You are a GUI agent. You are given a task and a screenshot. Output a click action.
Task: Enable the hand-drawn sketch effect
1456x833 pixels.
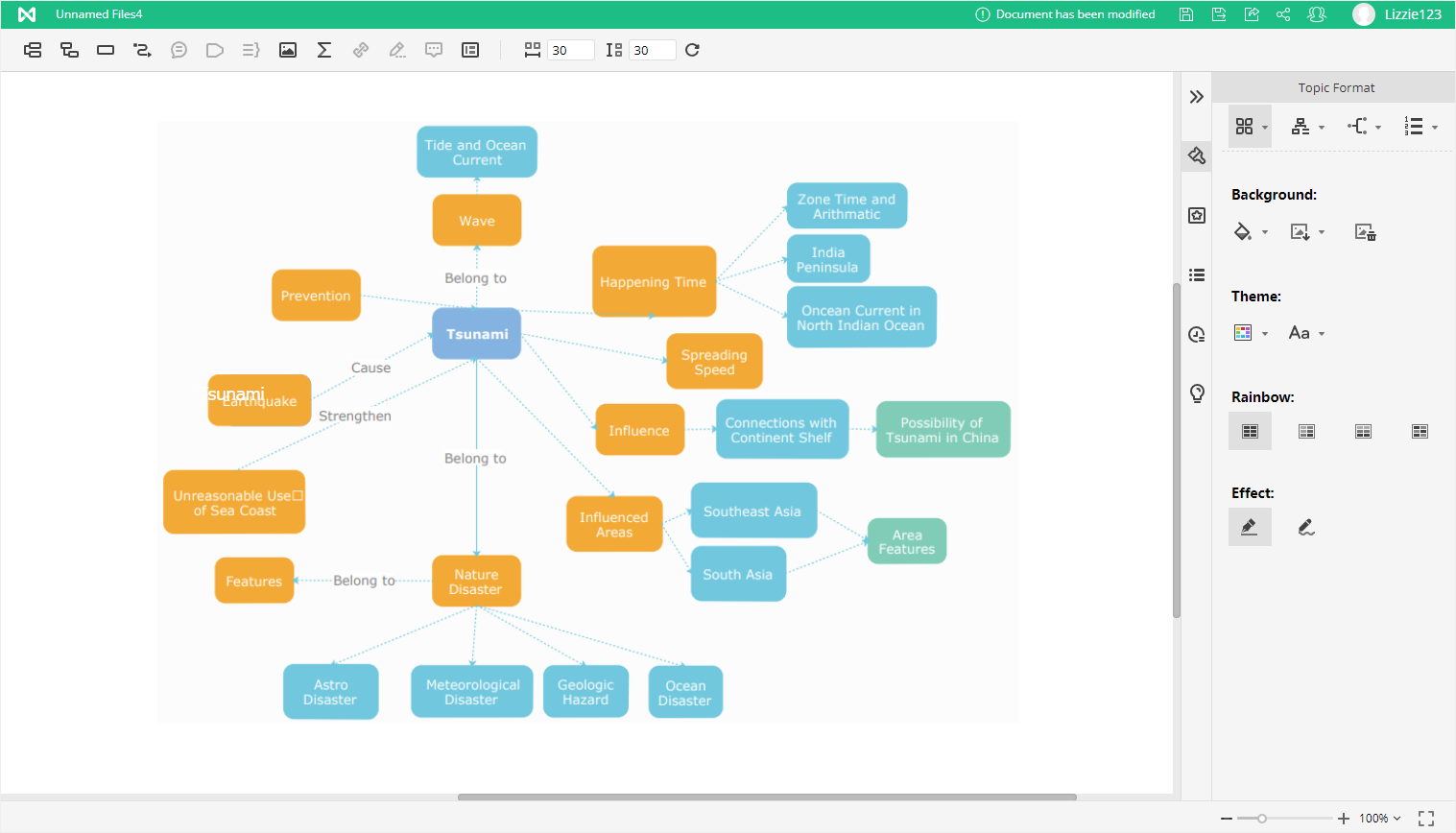[1306, 527]
